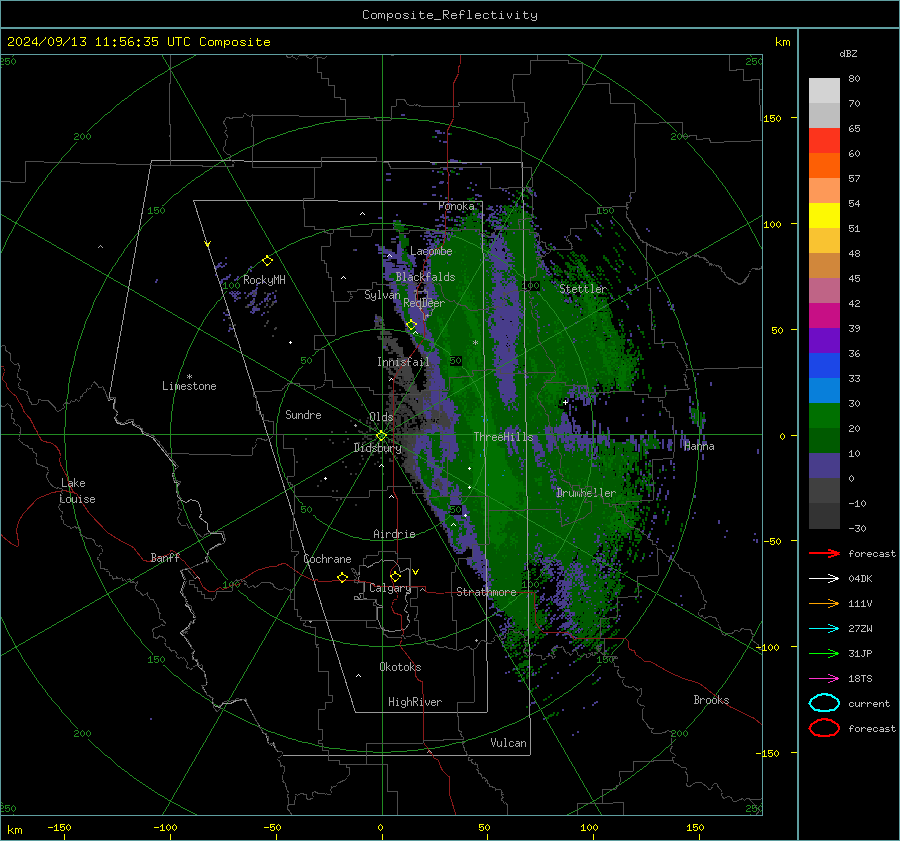
Task: Click the magenta 42-39 dBZ swatch
Action: [x=824, y=316]
